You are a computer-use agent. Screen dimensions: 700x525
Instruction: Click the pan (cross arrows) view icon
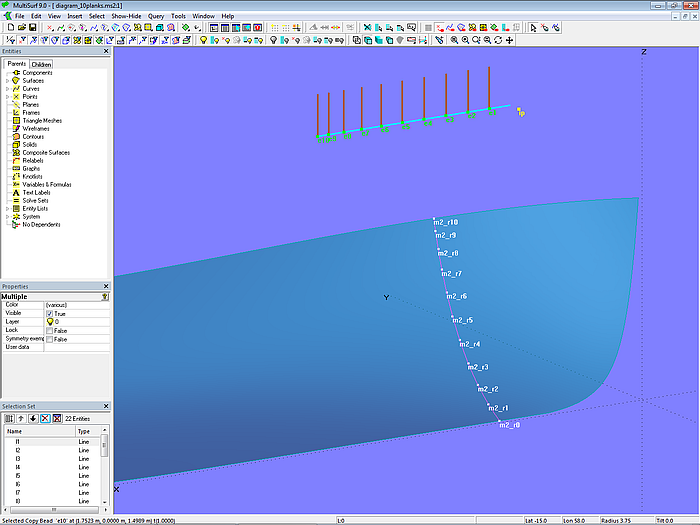pos(510,40)
